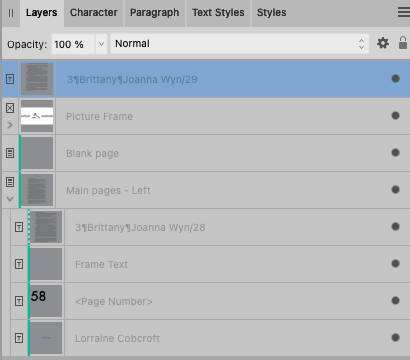Hide the Frame Text layer
This screenshot has height=360, width=410.
[395, 264]
